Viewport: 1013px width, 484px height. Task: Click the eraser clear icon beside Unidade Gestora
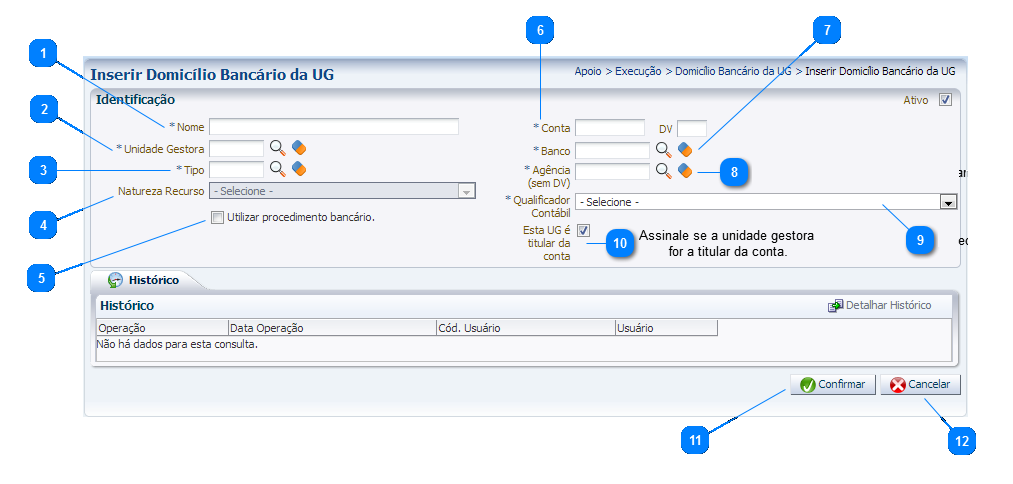298,148
